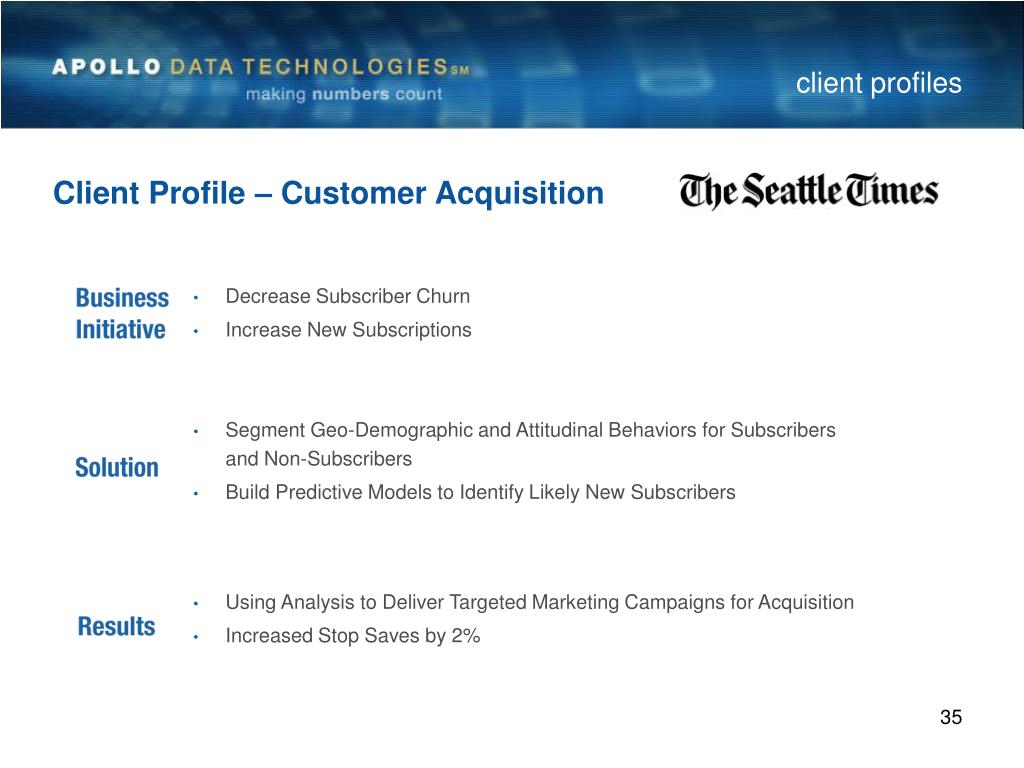The height and width of the screenshot is (768, 1024).
Task: Click the Apollo Data Technologies logo
Action: [x=260, y=67]
